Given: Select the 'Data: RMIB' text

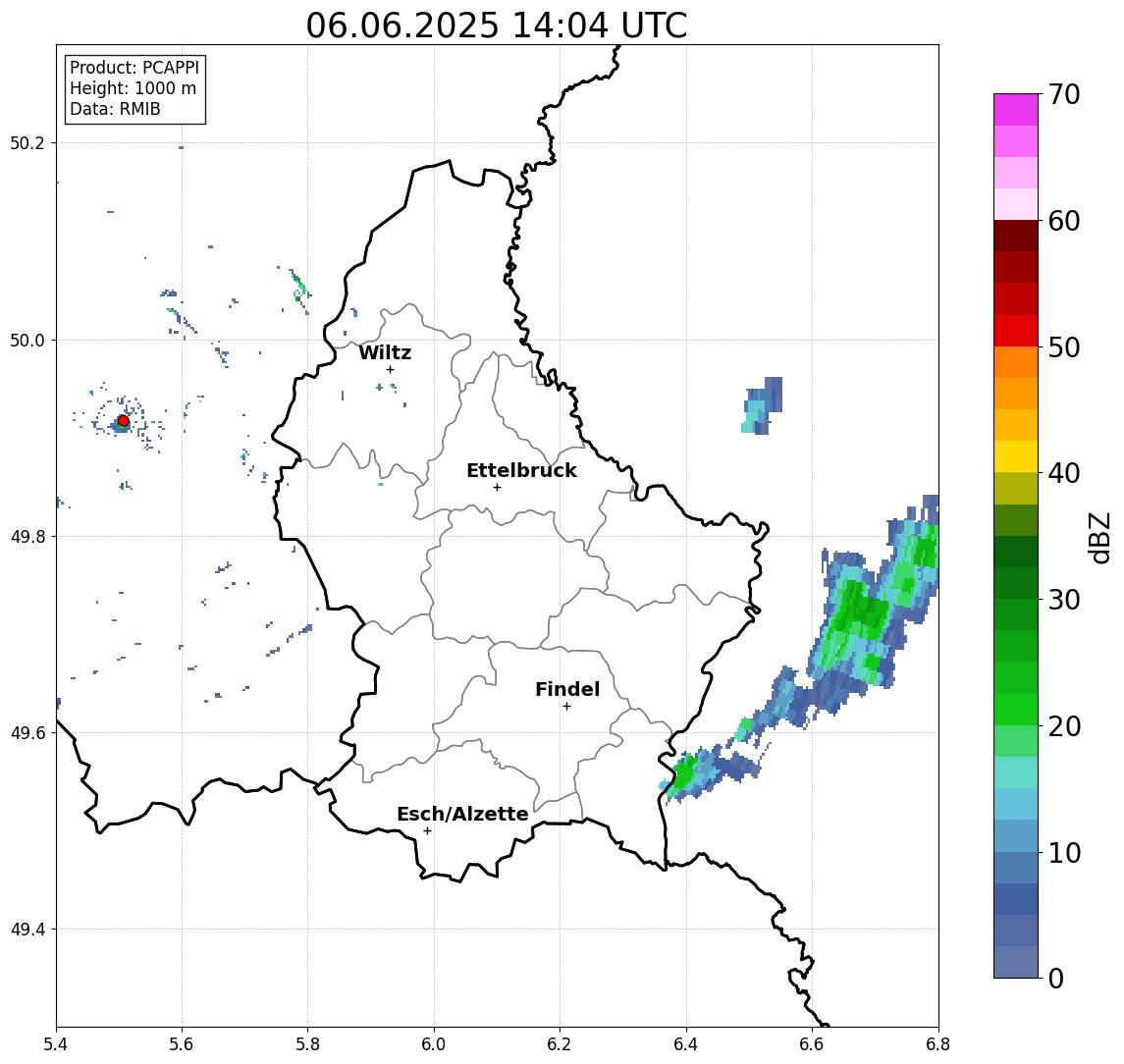Looking at the screenshot, I should click(115, 109).
